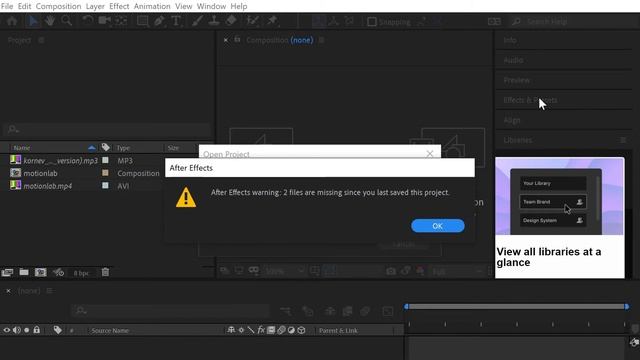Open the Effect menu

pos(119,6)
